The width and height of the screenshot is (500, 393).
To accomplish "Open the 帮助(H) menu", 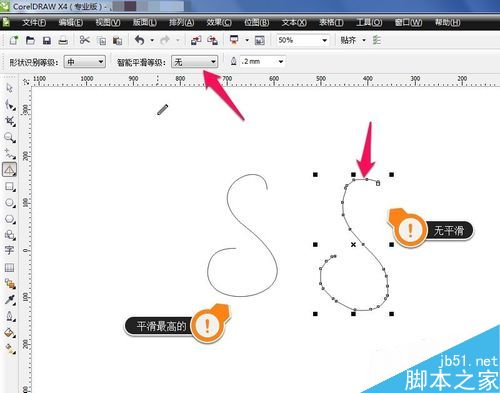I will 447,23.
